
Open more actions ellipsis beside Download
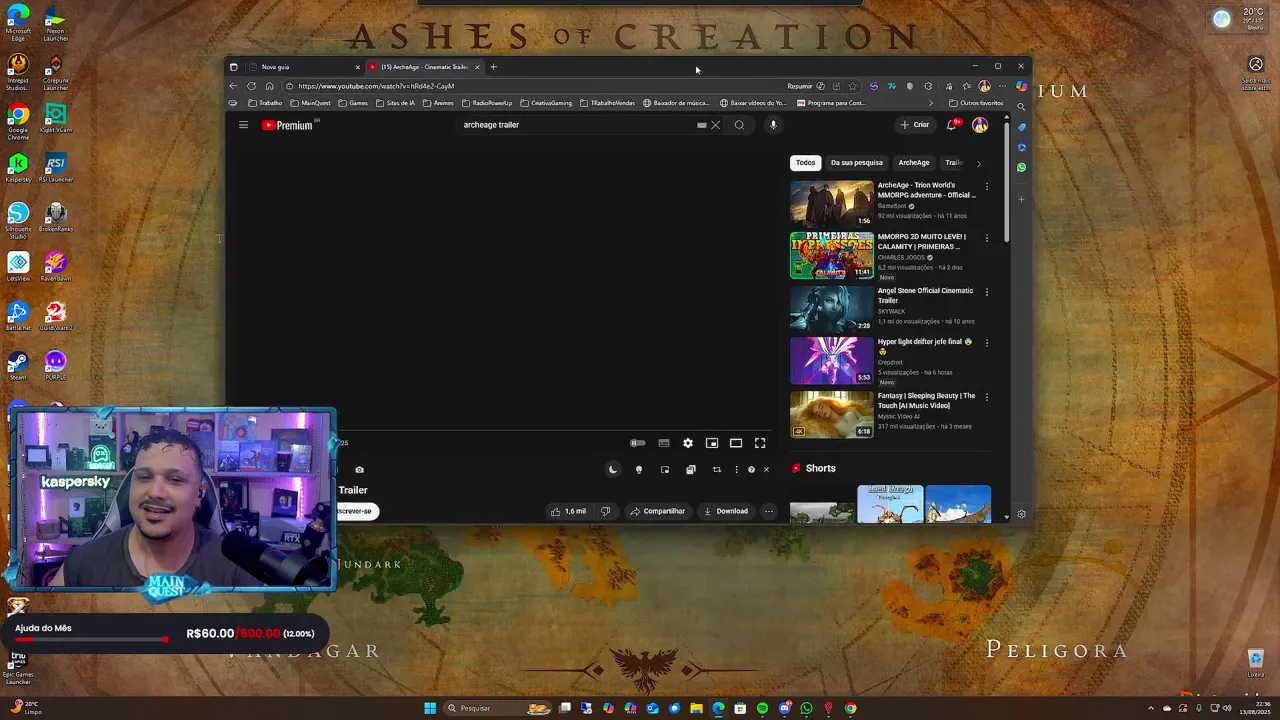click(769, 511)
